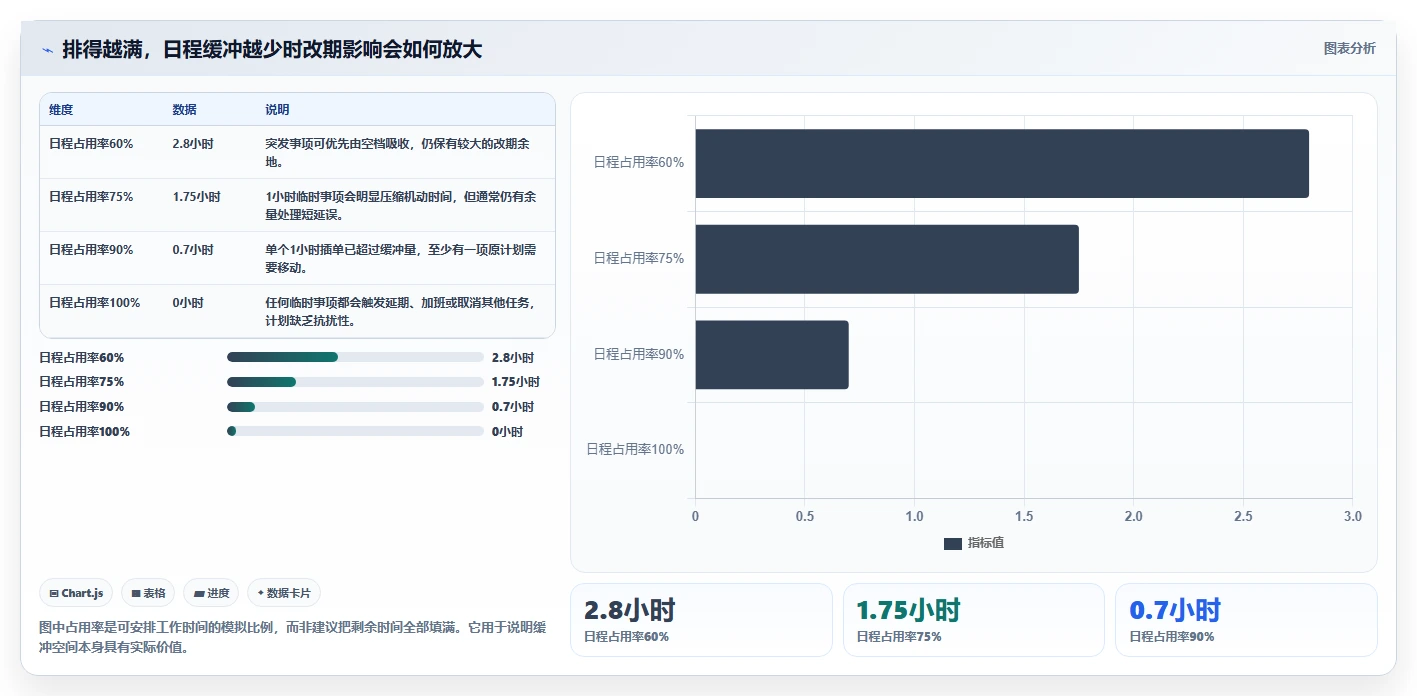Image resolution: width=1417 pixels, height=696 pixels.
Task: Click the 数据 table column header
Action: click(x=184, y=110)
